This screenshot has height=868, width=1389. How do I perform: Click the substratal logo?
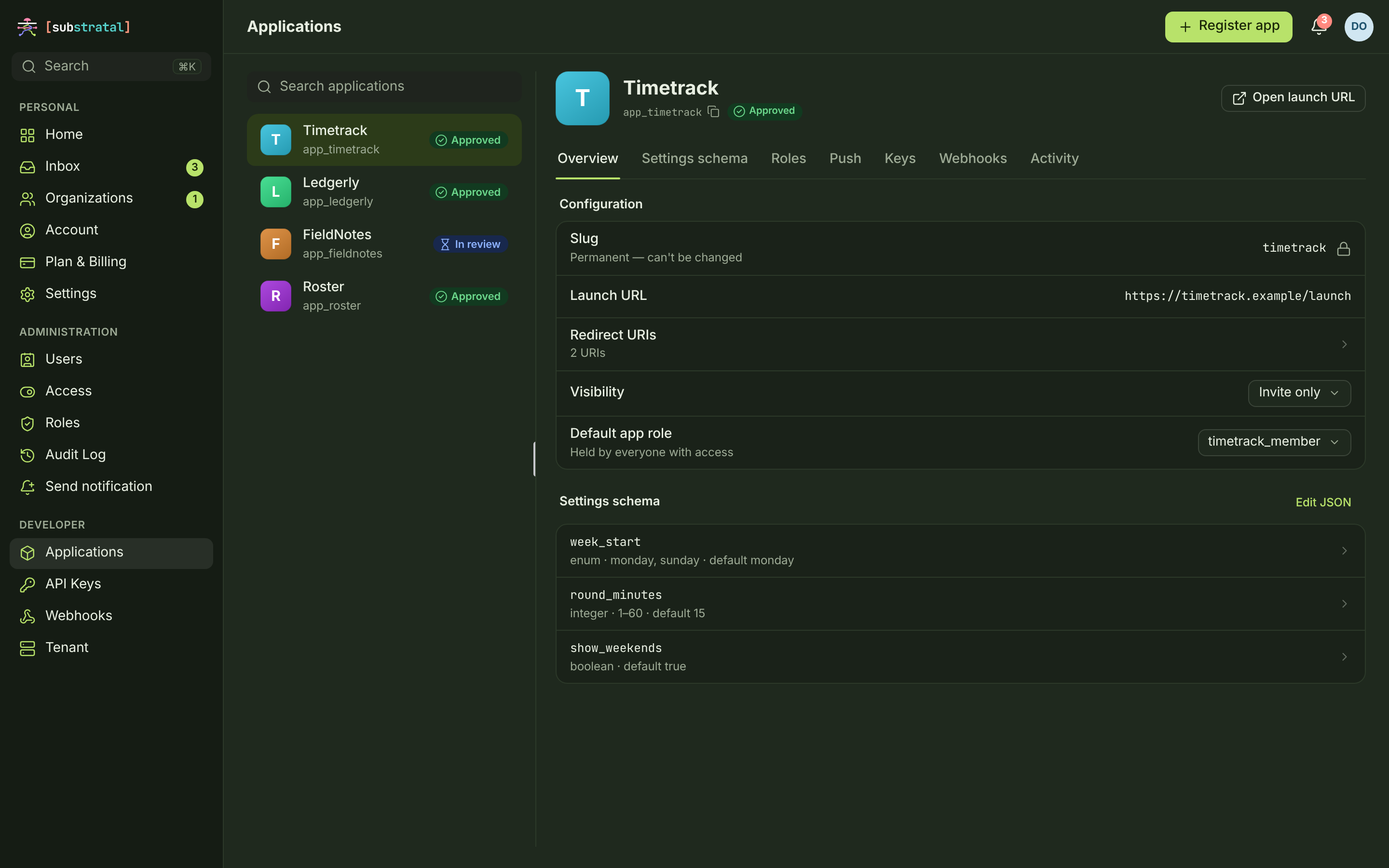coord(74,27)
